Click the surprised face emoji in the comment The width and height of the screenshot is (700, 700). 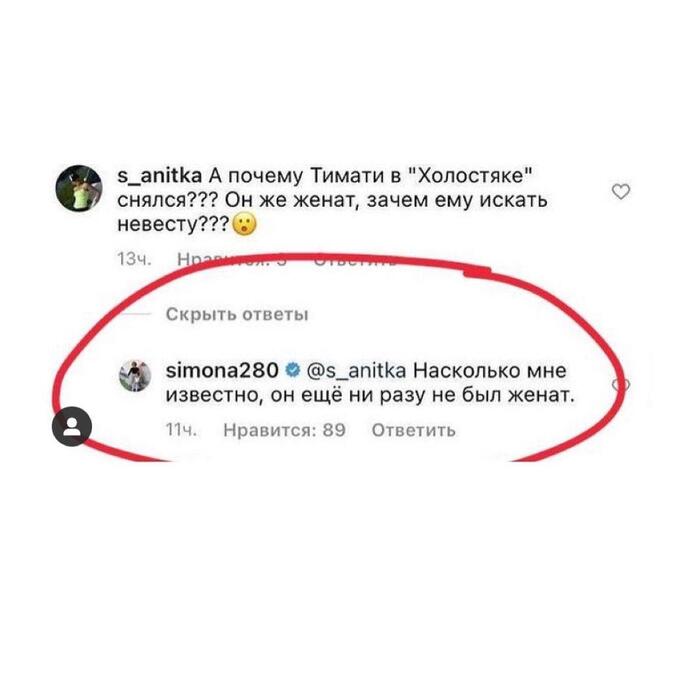(x=246, y=224)
